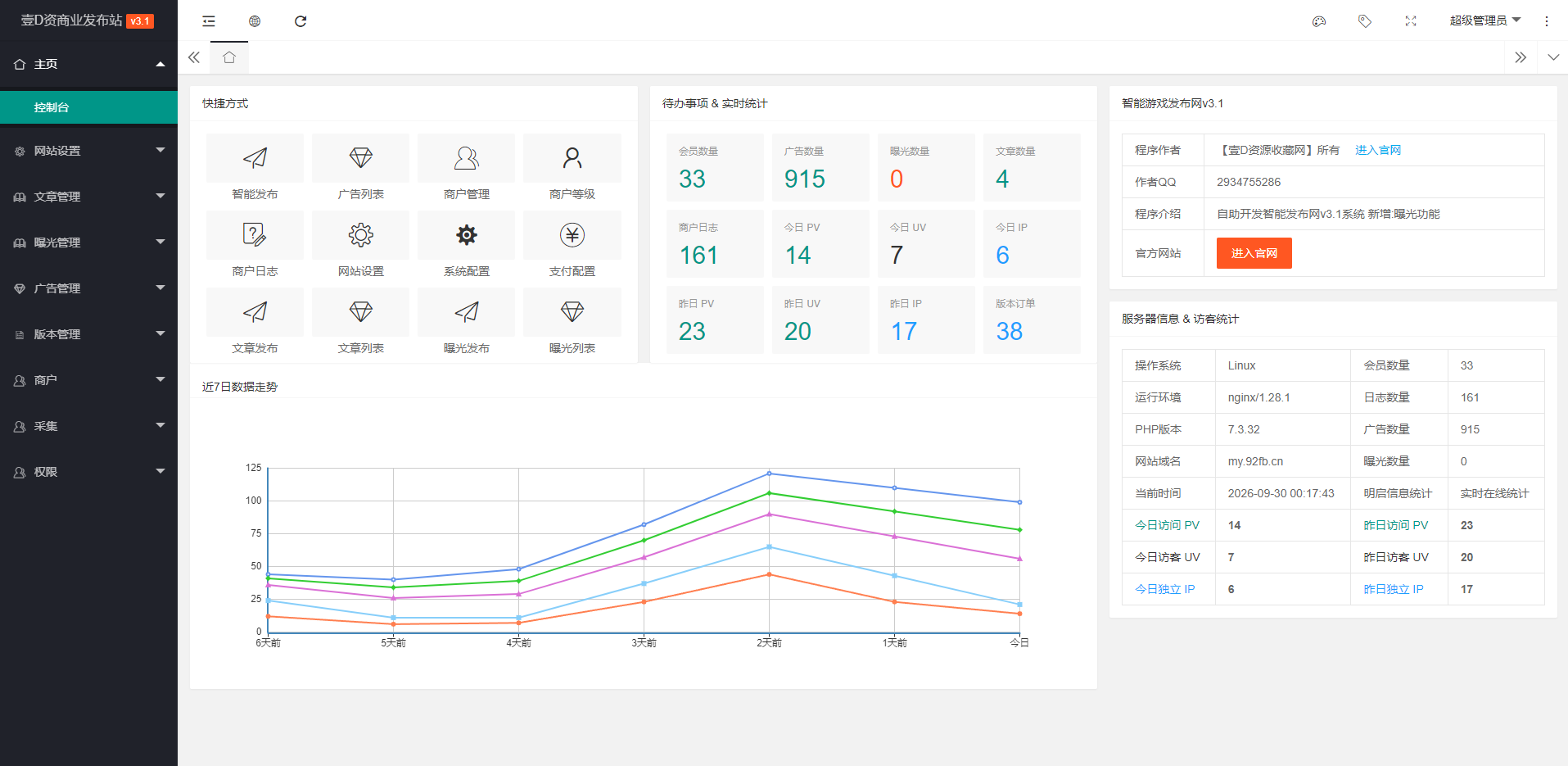Expand 文章管理 sidebar menu

pyautogui.click(x=88, y=197)
